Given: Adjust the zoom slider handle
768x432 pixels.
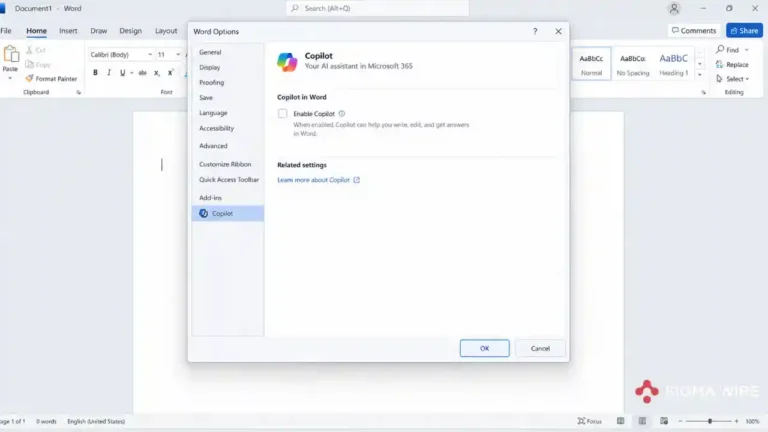Looking at the screenshot, I should coord(710,421).
